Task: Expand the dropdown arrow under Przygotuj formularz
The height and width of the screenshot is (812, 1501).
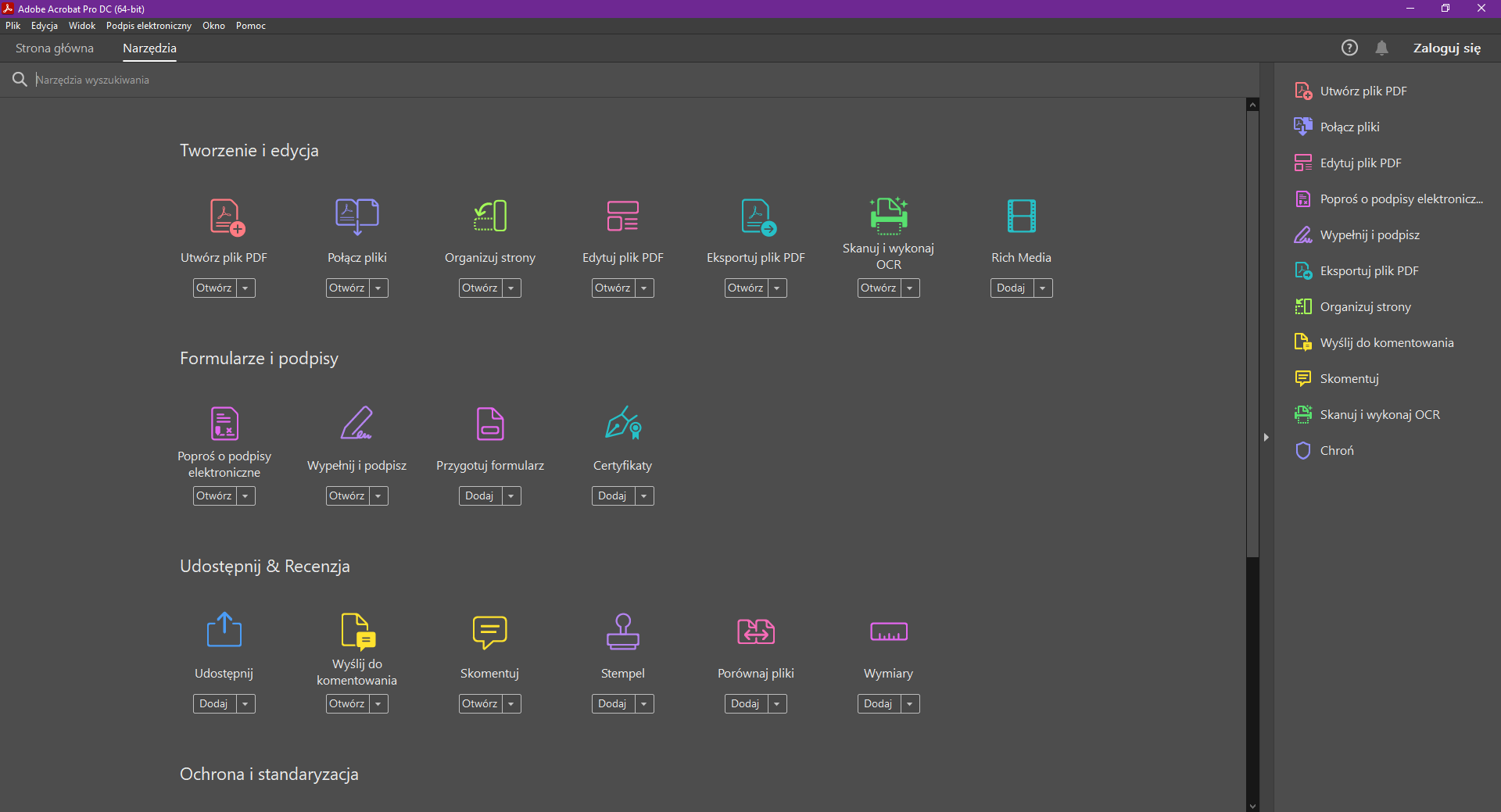Action: pyautogui.click(x=511, y=495)
